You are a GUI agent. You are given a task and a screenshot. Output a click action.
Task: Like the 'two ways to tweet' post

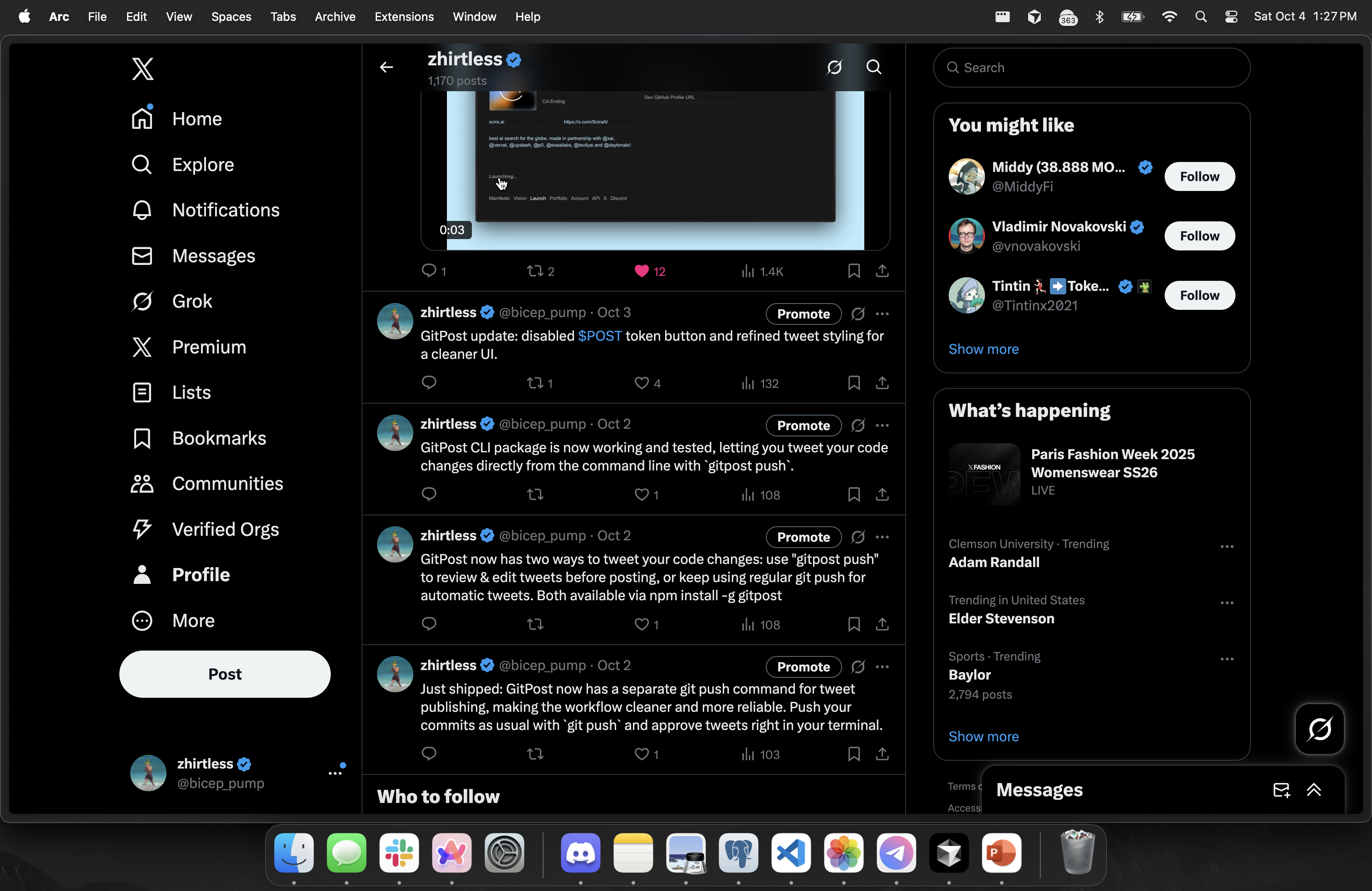click(641, 624)
